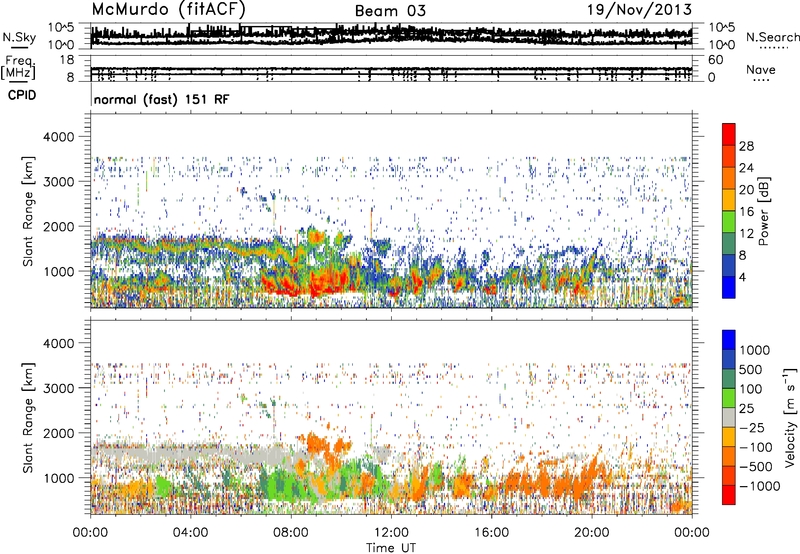Click the red bottom segment of the velocity colorbar
This screenshot has width=800, height=554.
(x=729, y=495)
